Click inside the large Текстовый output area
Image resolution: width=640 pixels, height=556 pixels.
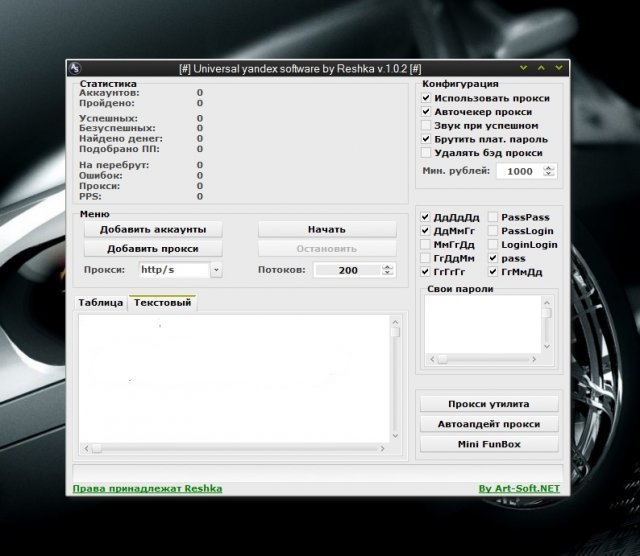click(x=234, y=378)
